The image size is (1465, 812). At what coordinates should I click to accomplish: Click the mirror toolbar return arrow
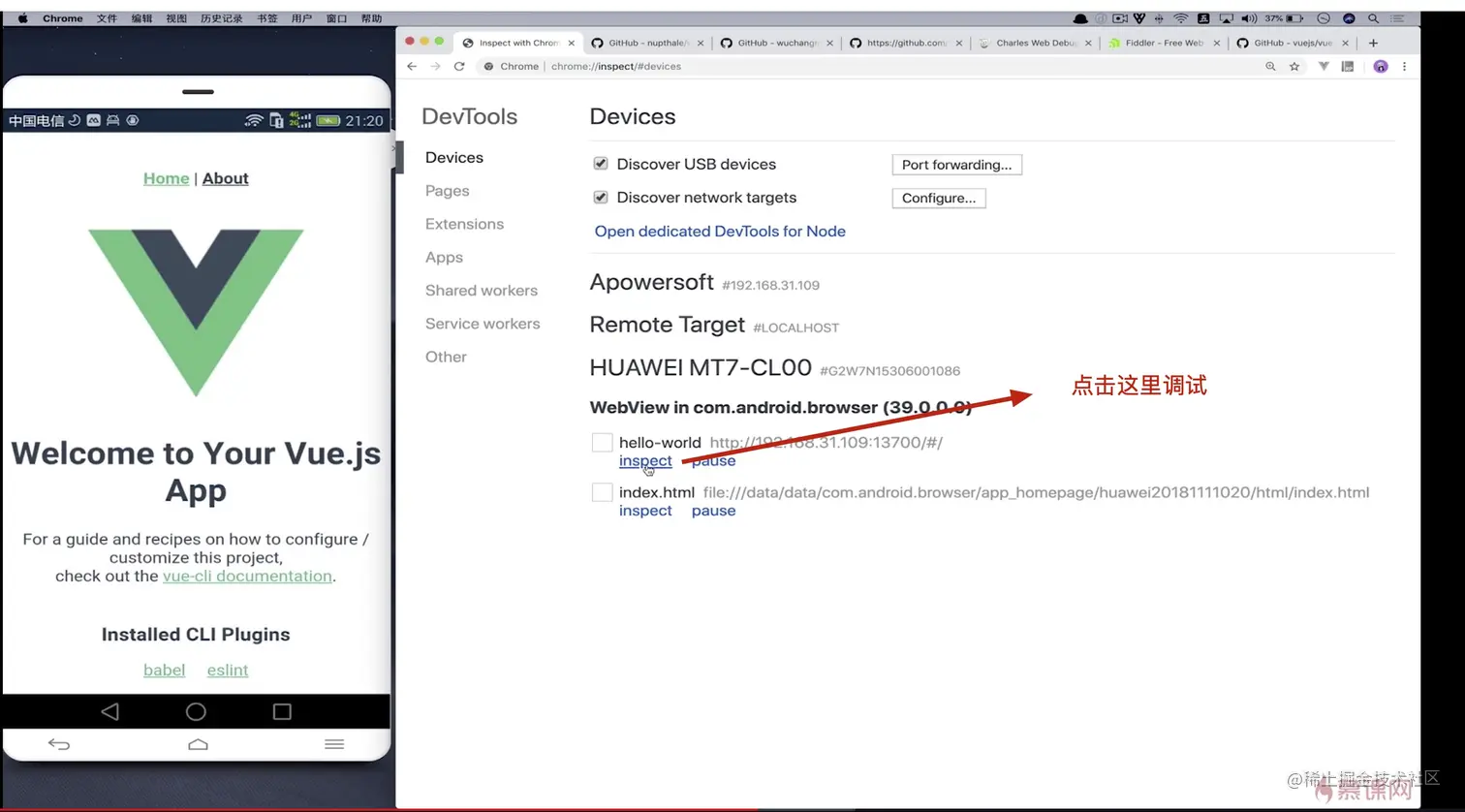59,744
